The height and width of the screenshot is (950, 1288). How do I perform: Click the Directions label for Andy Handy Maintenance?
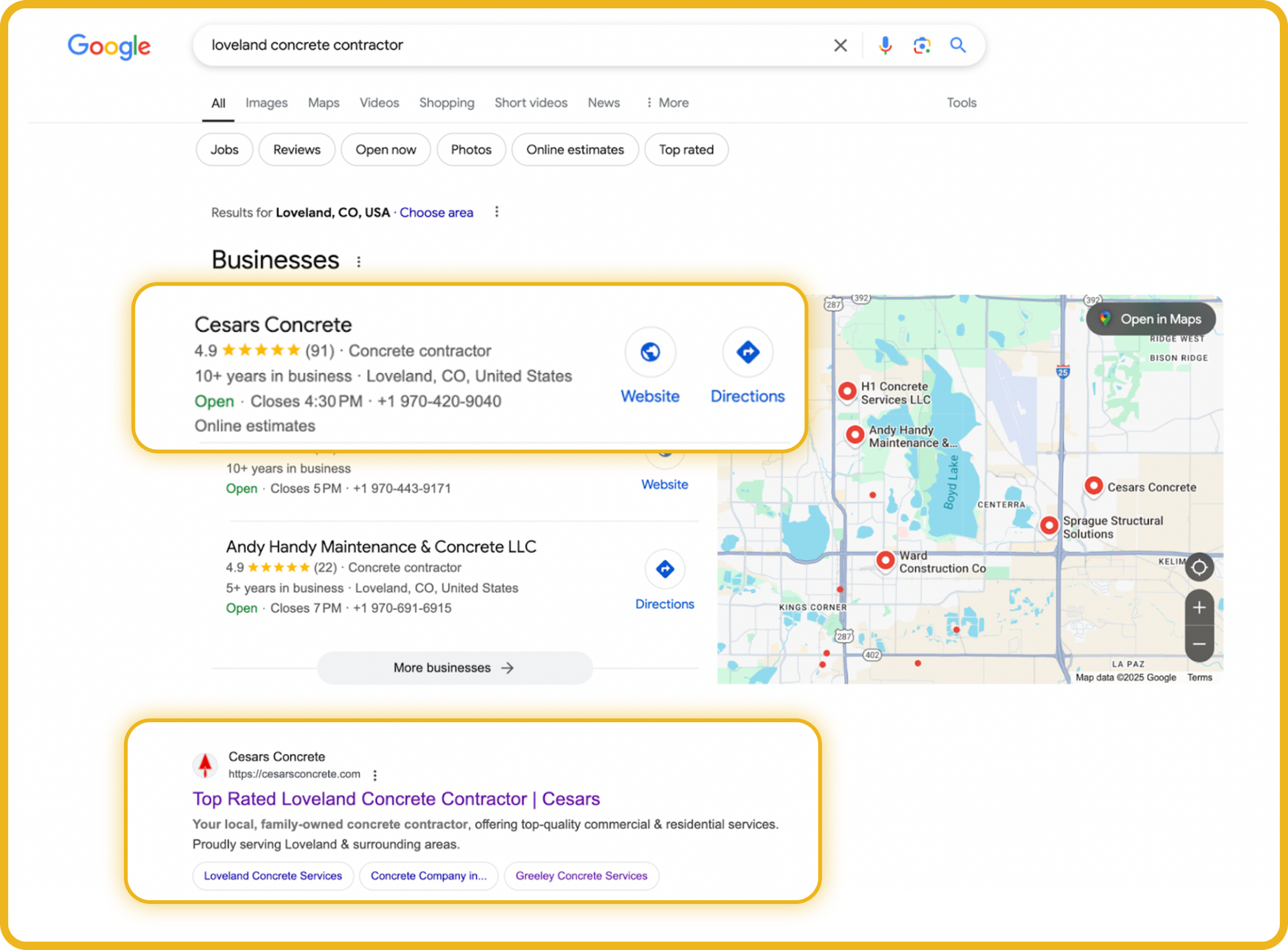[665, 604]
